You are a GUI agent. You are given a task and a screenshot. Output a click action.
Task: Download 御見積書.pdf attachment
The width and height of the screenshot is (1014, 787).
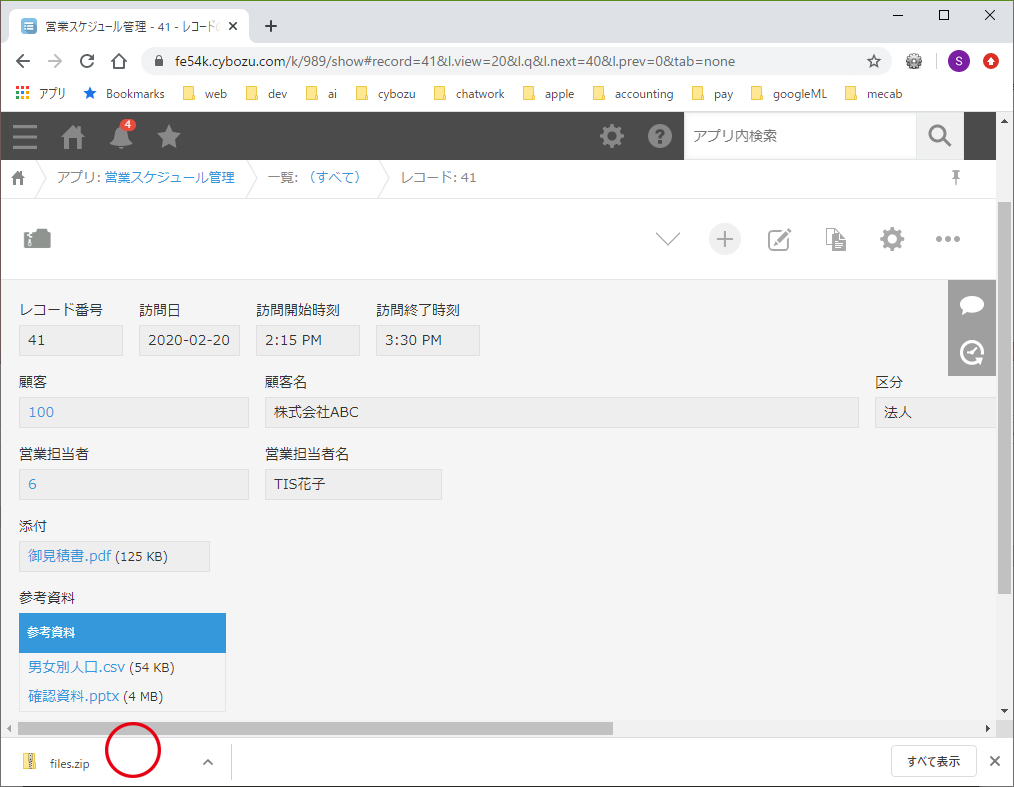(69, 556)
